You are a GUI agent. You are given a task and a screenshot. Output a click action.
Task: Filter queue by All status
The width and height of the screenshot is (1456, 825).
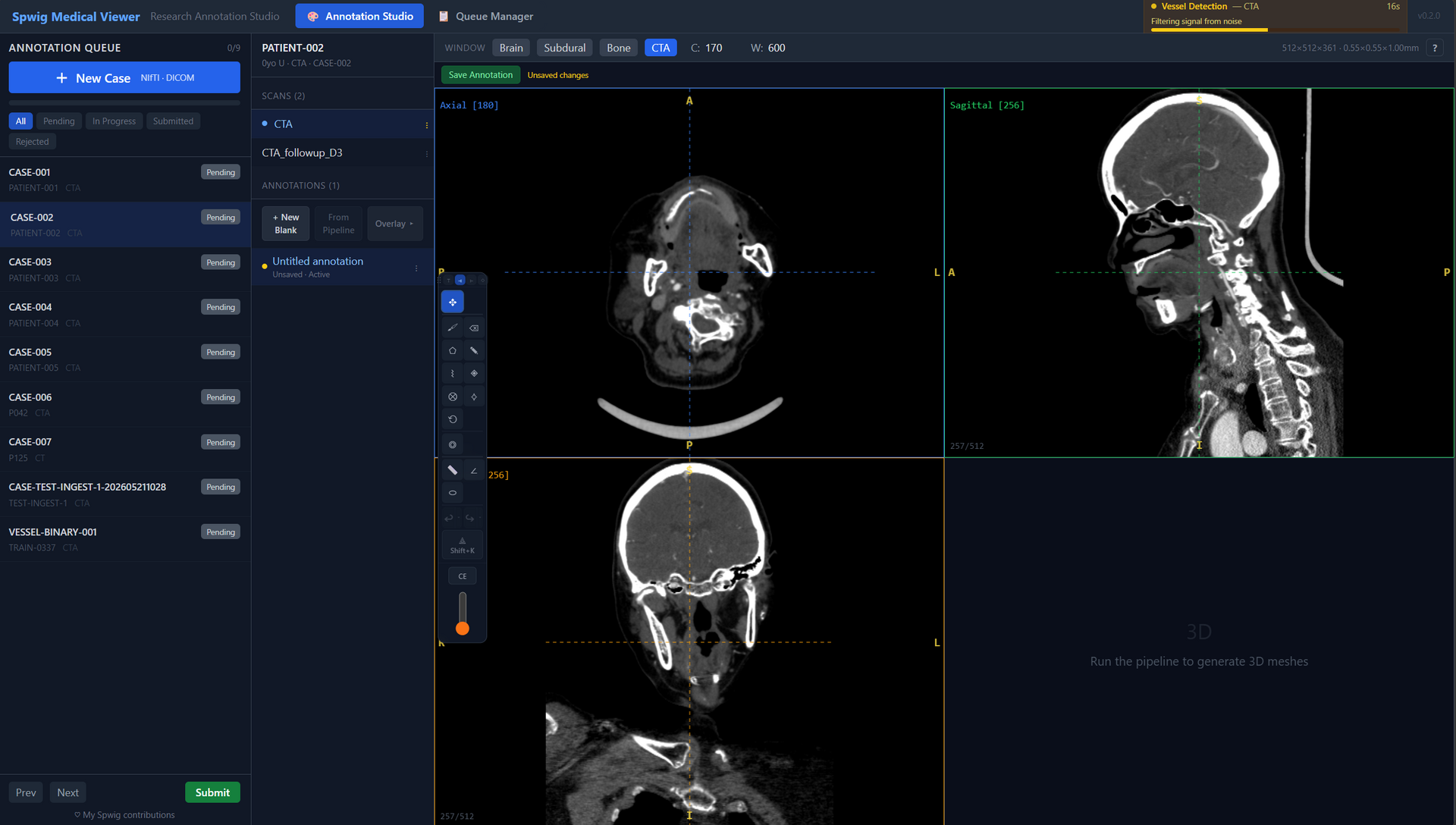tap(20, 121)
